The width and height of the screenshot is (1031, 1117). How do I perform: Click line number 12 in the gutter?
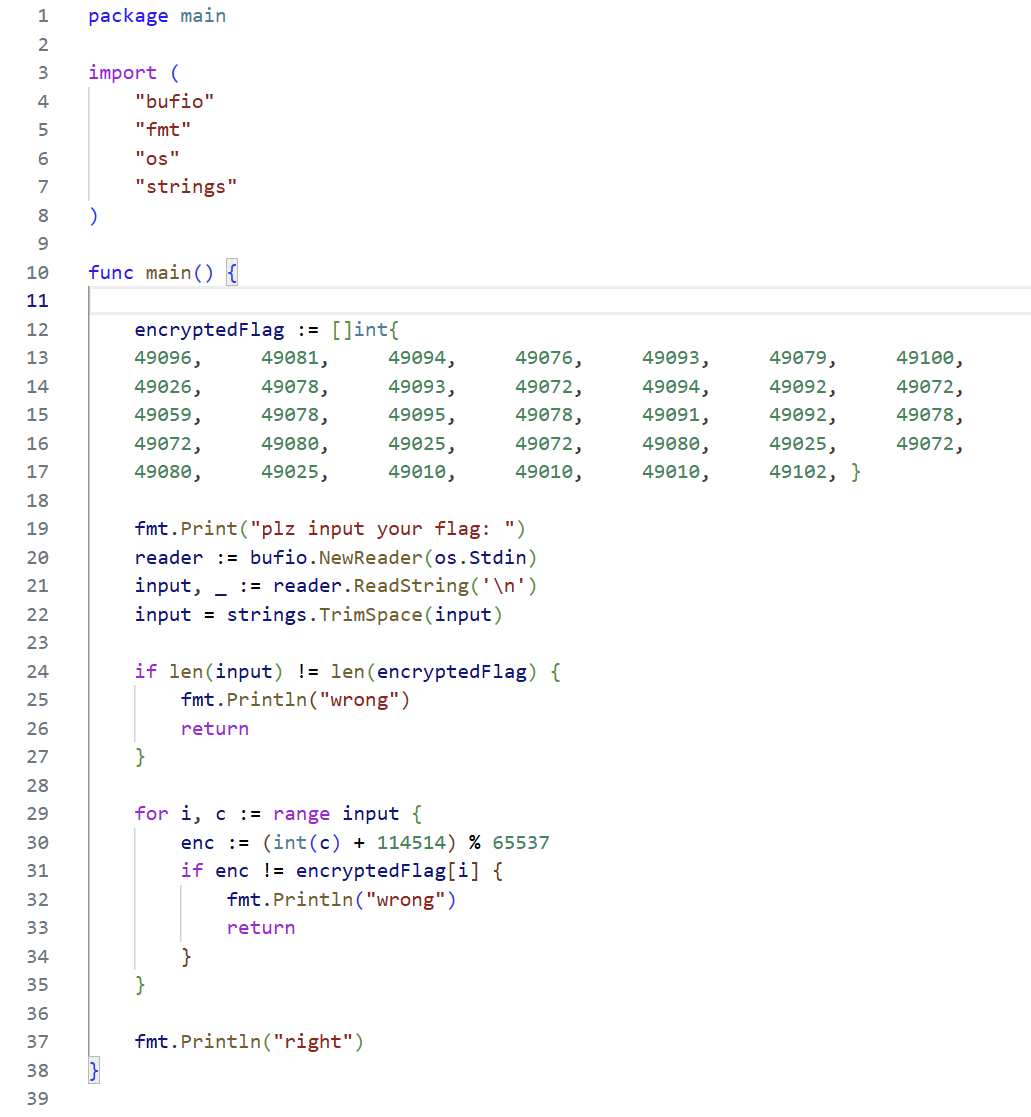(x=38, y=329)
